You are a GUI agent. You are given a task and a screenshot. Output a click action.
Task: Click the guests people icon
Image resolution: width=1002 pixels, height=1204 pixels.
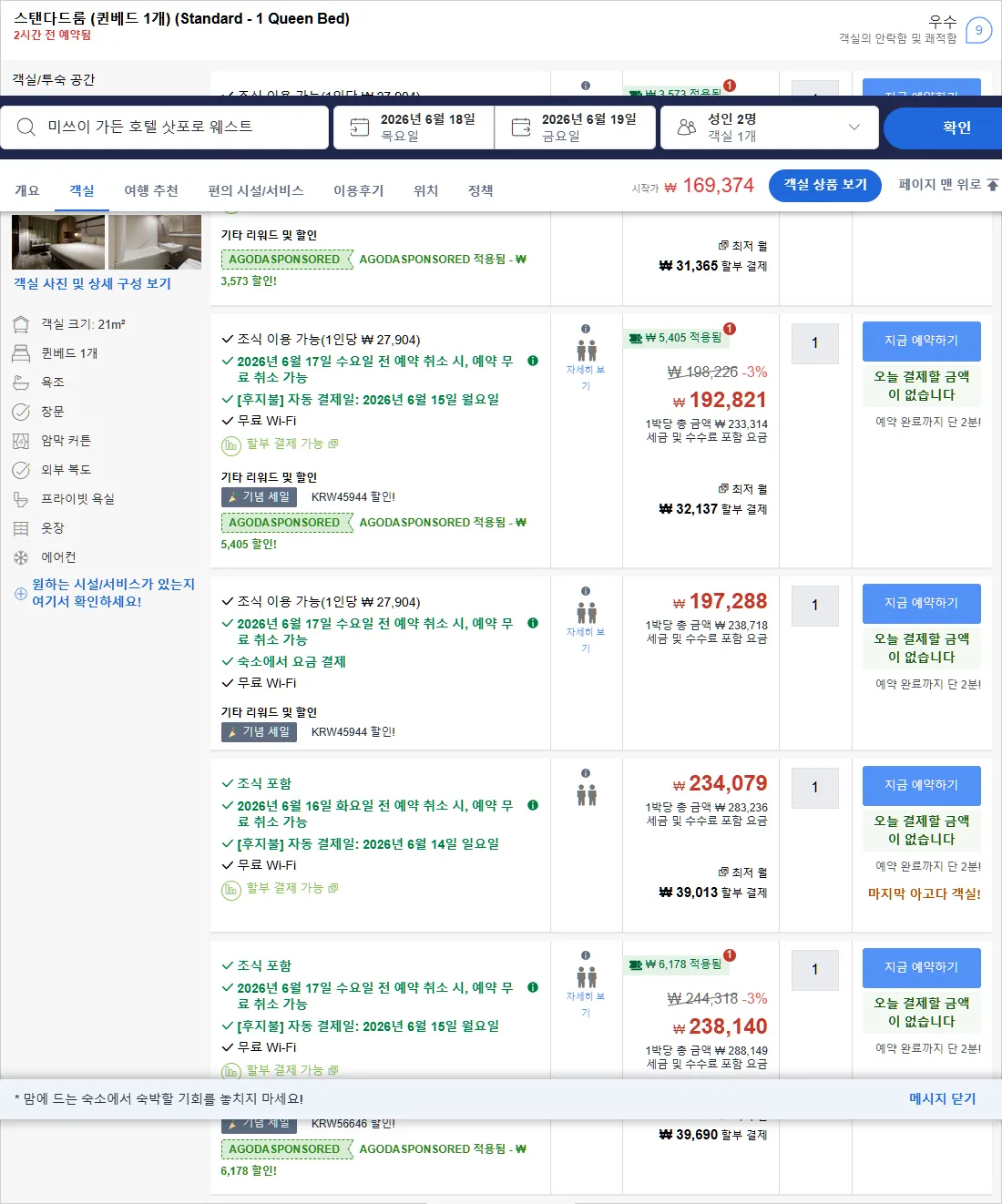click(x=687, y=128)
